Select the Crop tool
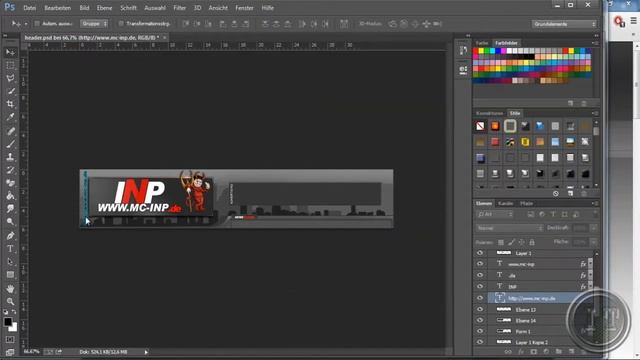Viewport: 640px width, 360px height. [11, 104]
